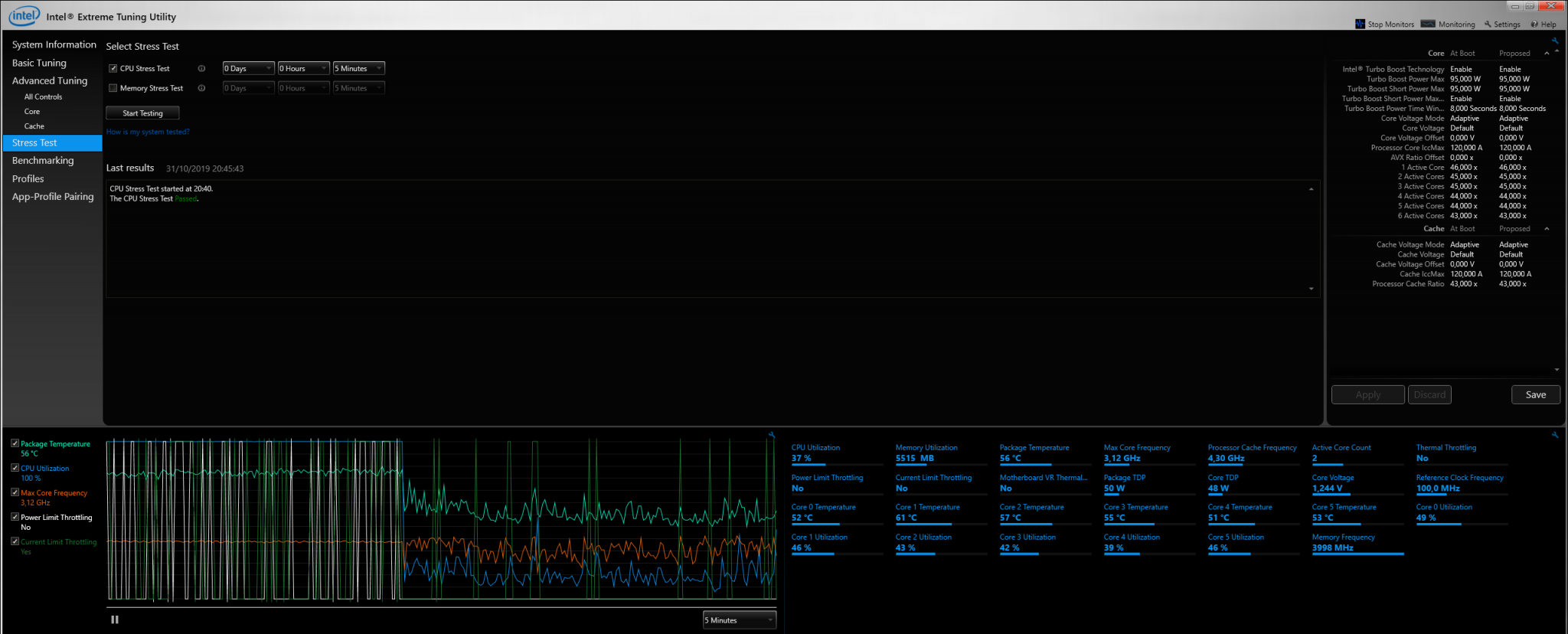Click Processor Cache Ratio proposed value
The width and height of the screenshot is (1568, 634).
click(1513, 284)
